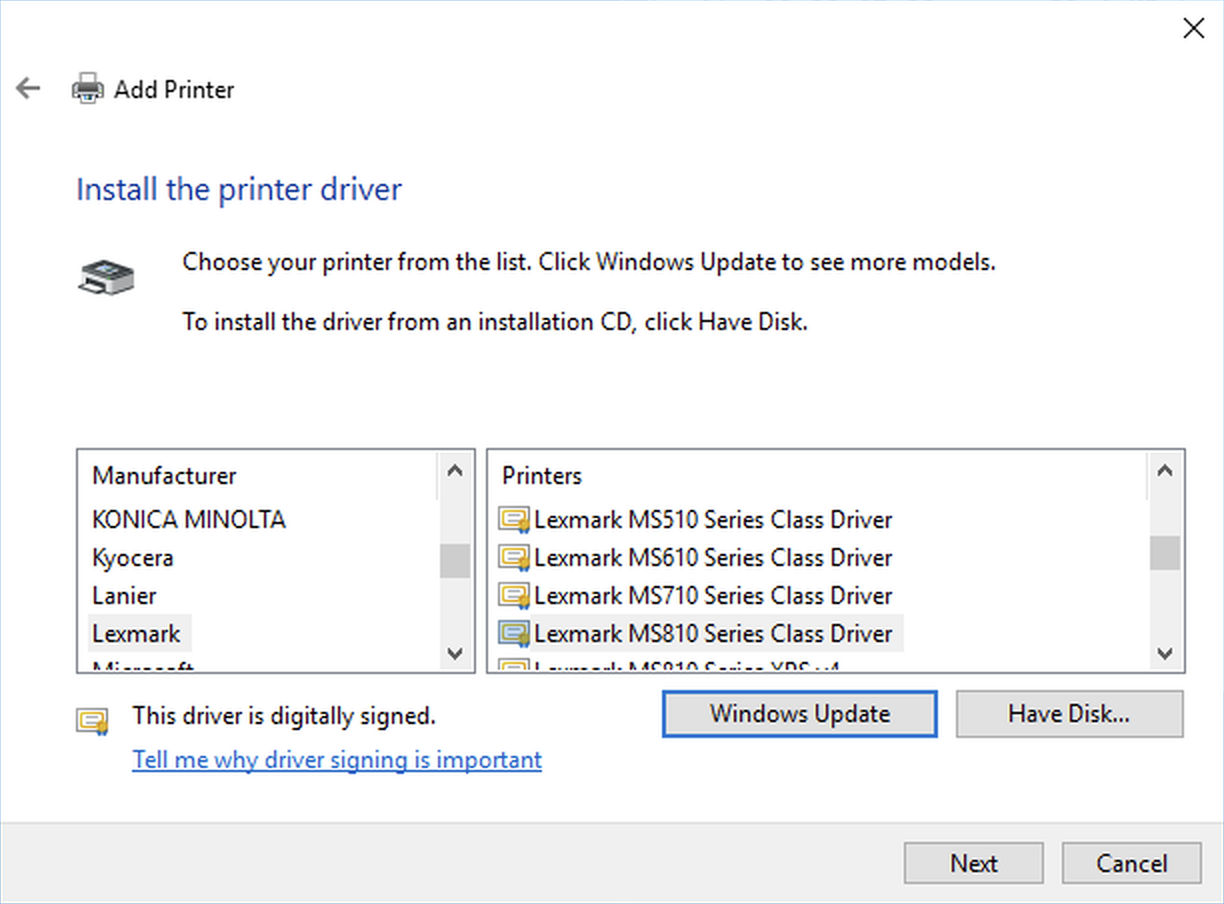Click the Windows Update button
Screen dimensions: 1224x904
[800, 714]
